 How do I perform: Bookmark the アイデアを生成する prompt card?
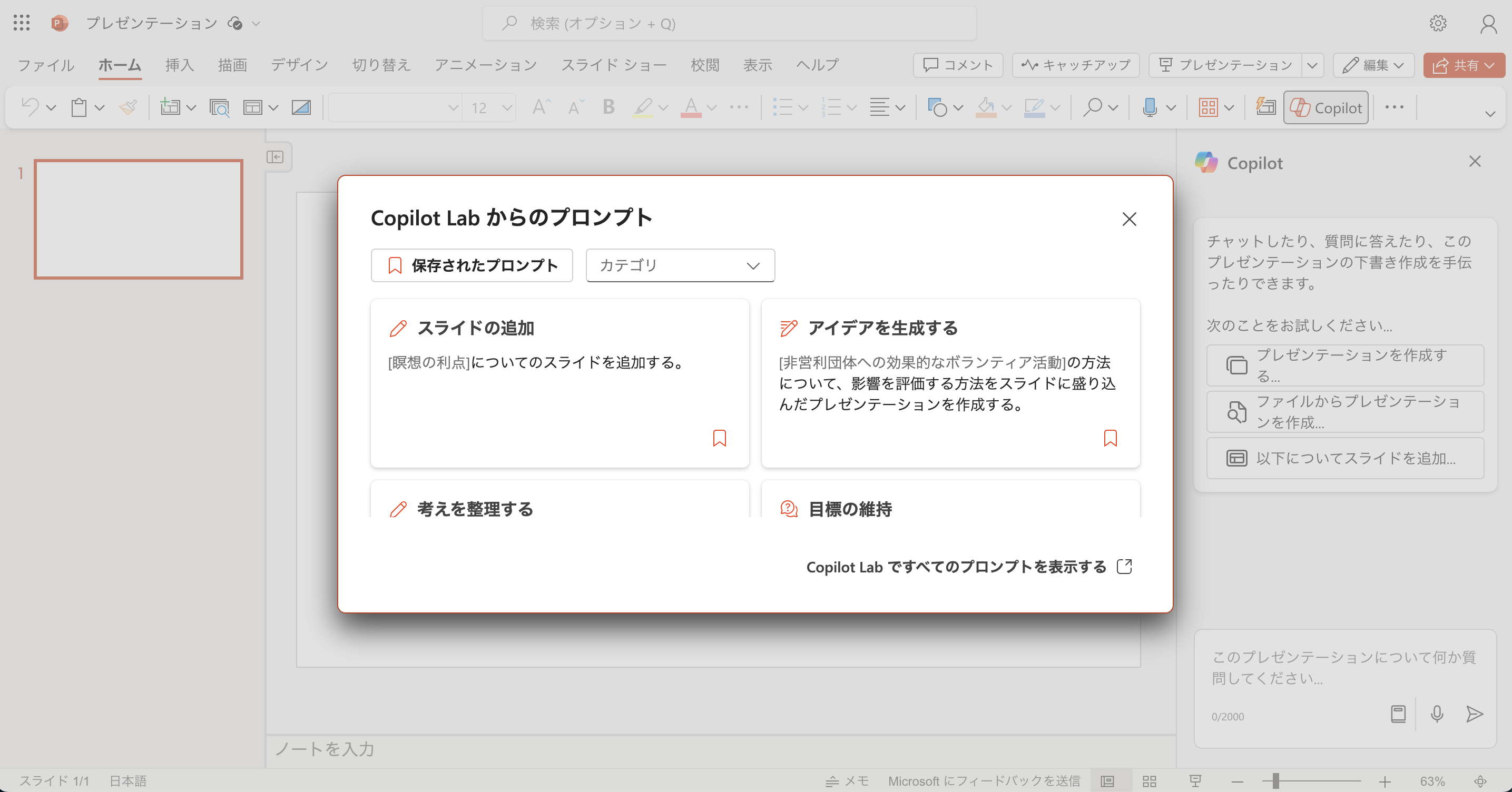click(x=1110, y=438)
